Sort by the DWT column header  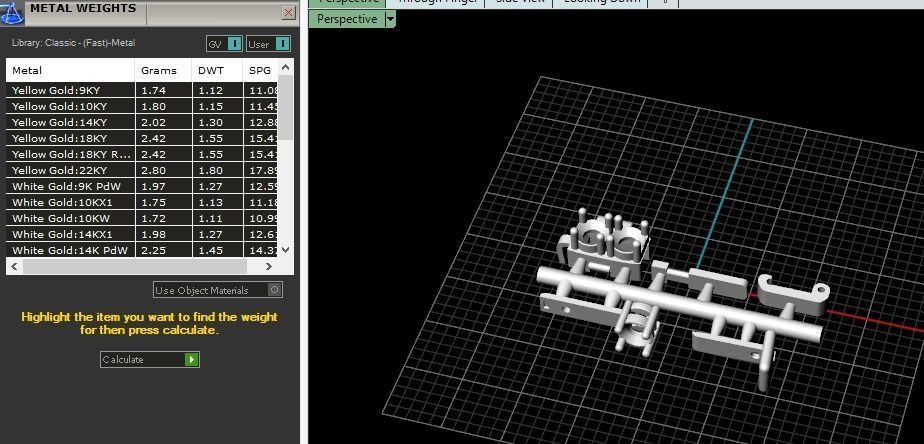pos(217,70)
